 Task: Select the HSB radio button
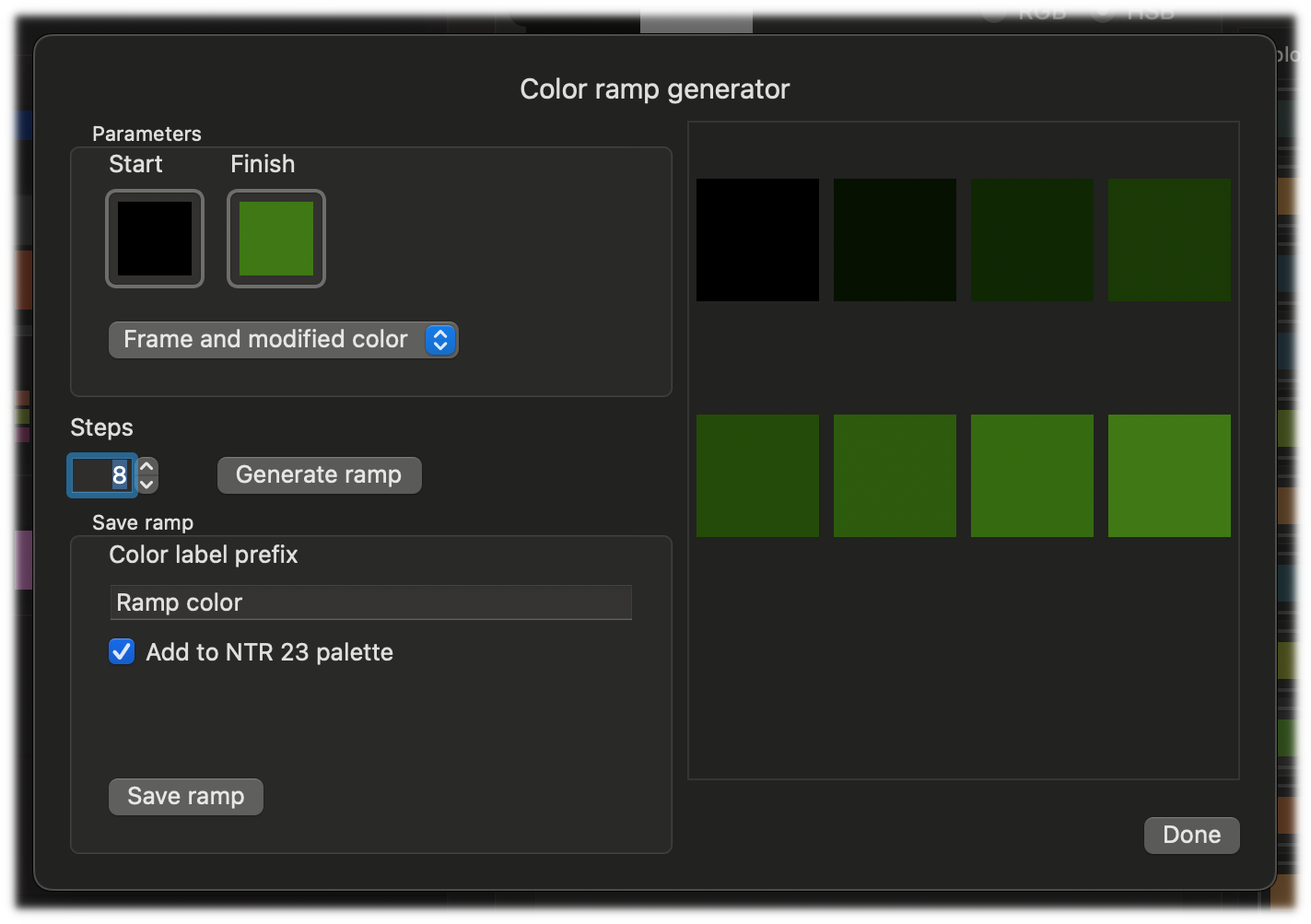1102,11
